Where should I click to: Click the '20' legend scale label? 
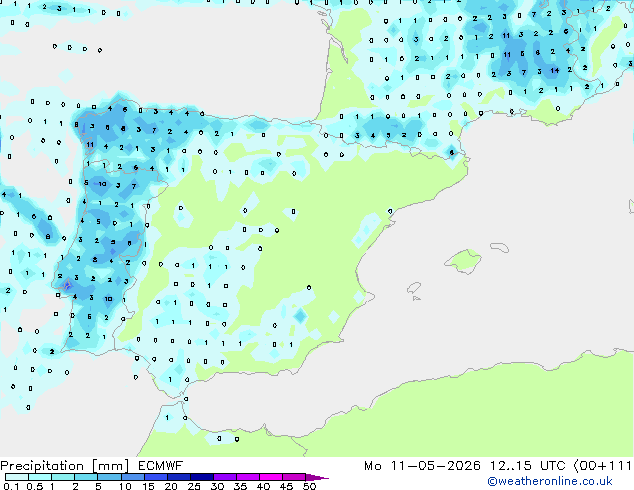[x=171, y=486]
